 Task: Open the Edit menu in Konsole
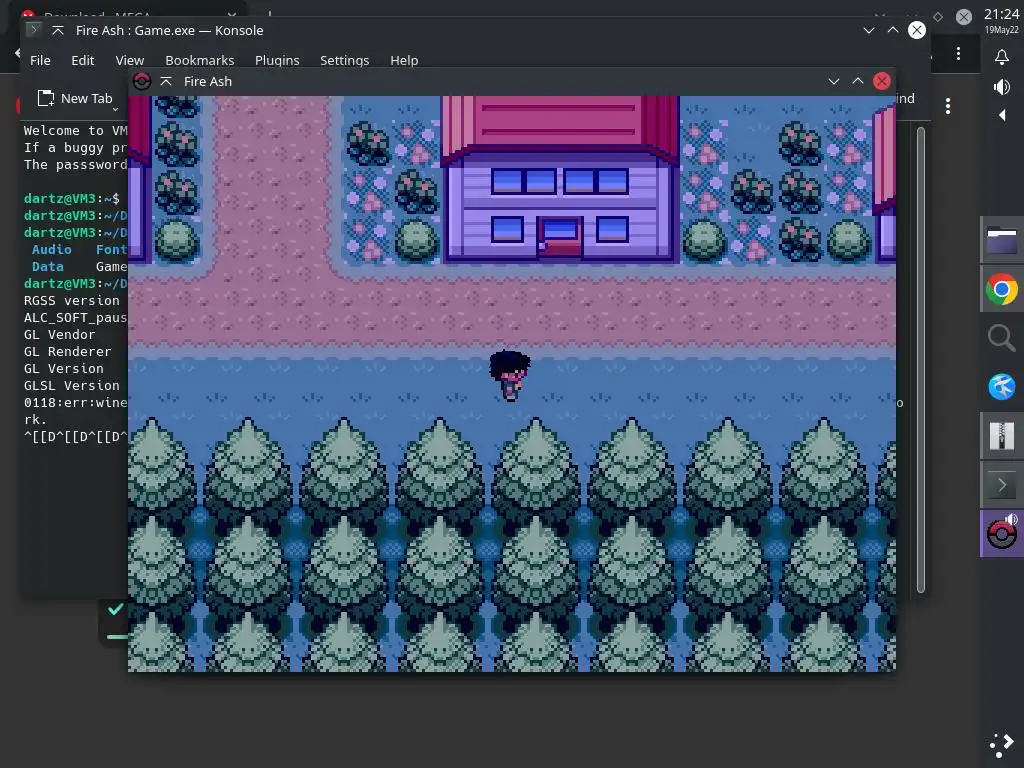[x=82, y=60]
